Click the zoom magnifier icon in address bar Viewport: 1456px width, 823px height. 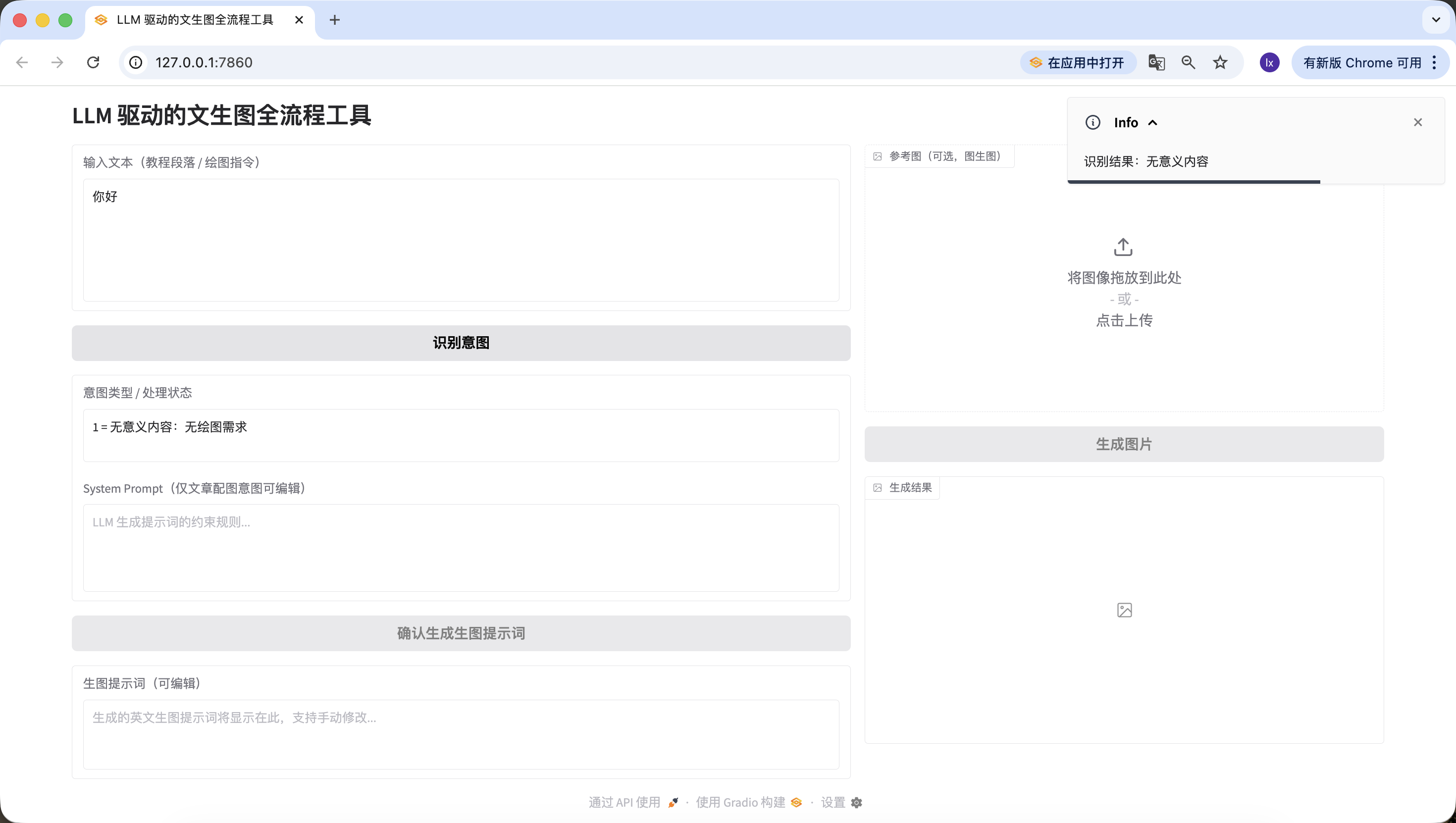click(x=1188, y=62)
